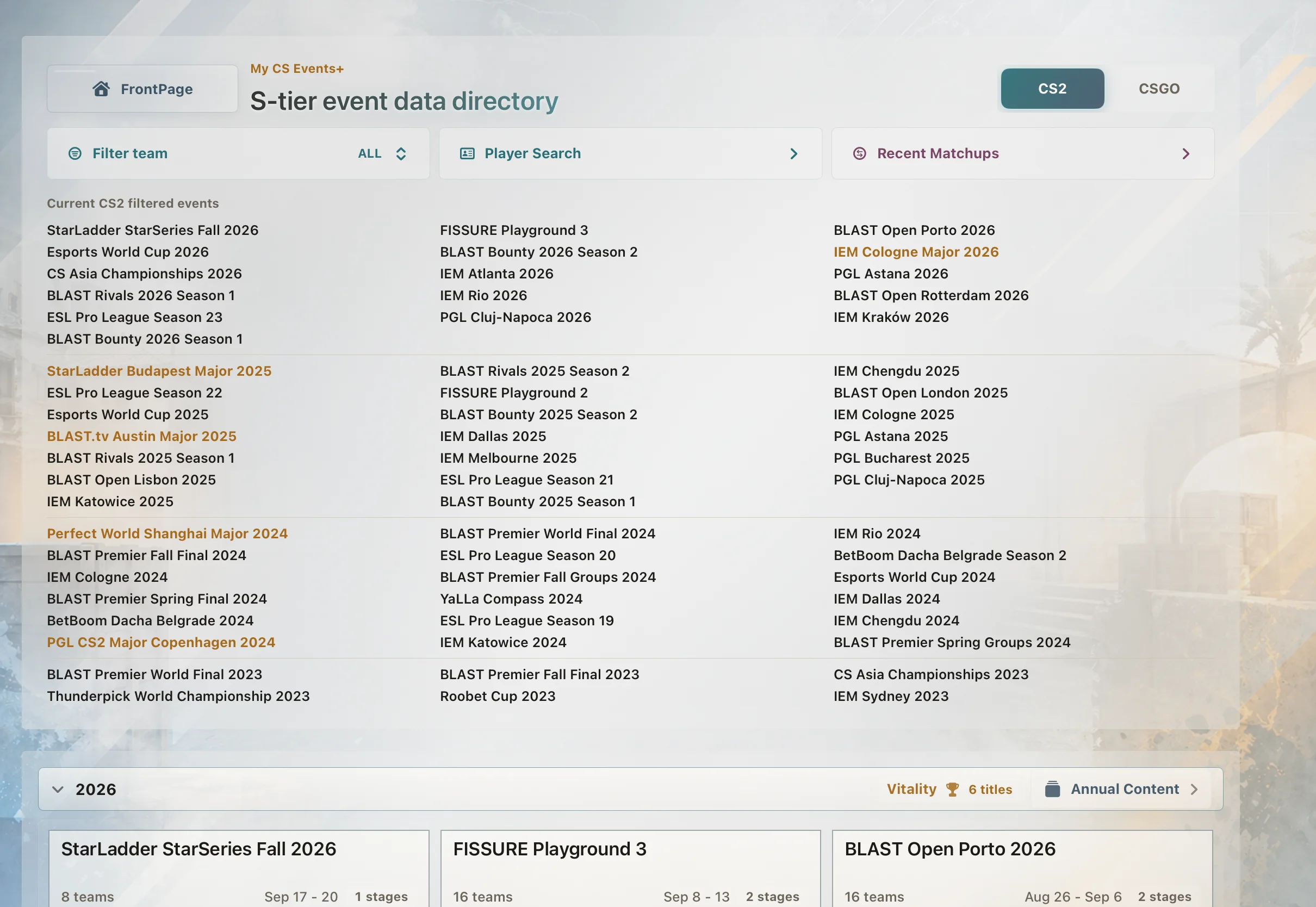Select ESL Pro League Season 22
The image size is (1316, 907).
[x=135, y=393]
